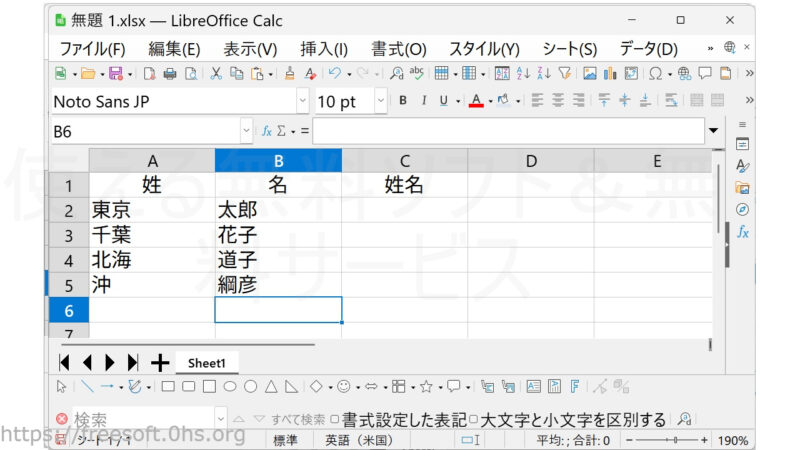Open the Navigator from the sidebar
The image size is (800, 450).
coord(742,209)
